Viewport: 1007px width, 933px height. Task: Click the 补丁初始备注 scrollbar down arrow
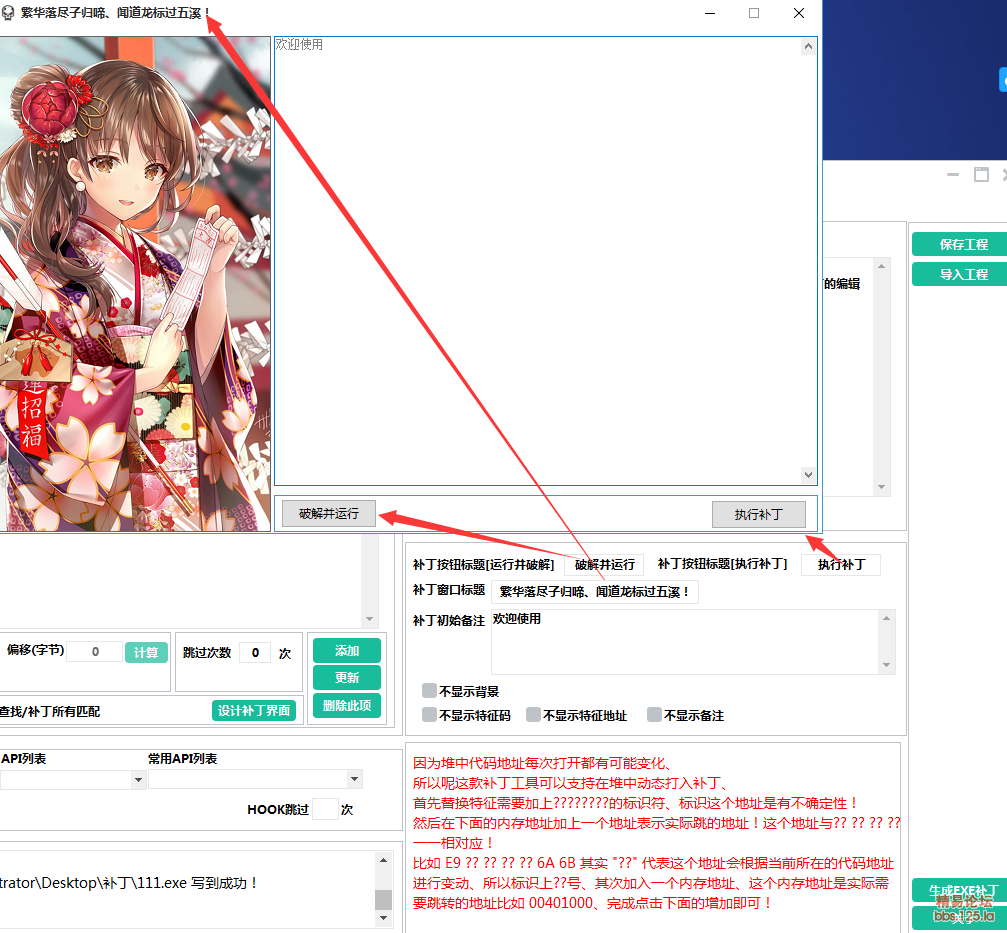click(x=886, y=665)
